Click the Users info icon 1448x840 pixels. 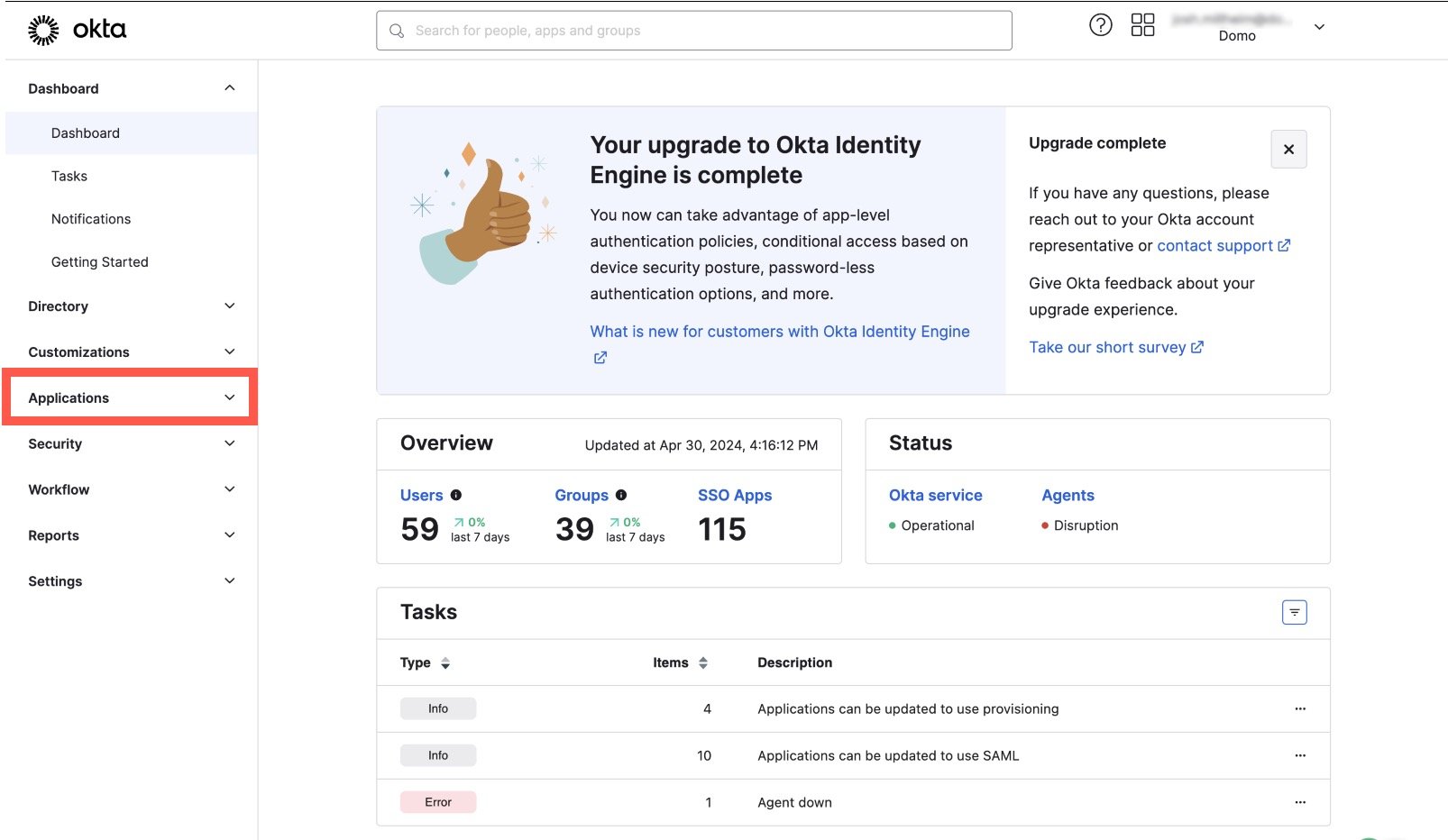(456, 495)
